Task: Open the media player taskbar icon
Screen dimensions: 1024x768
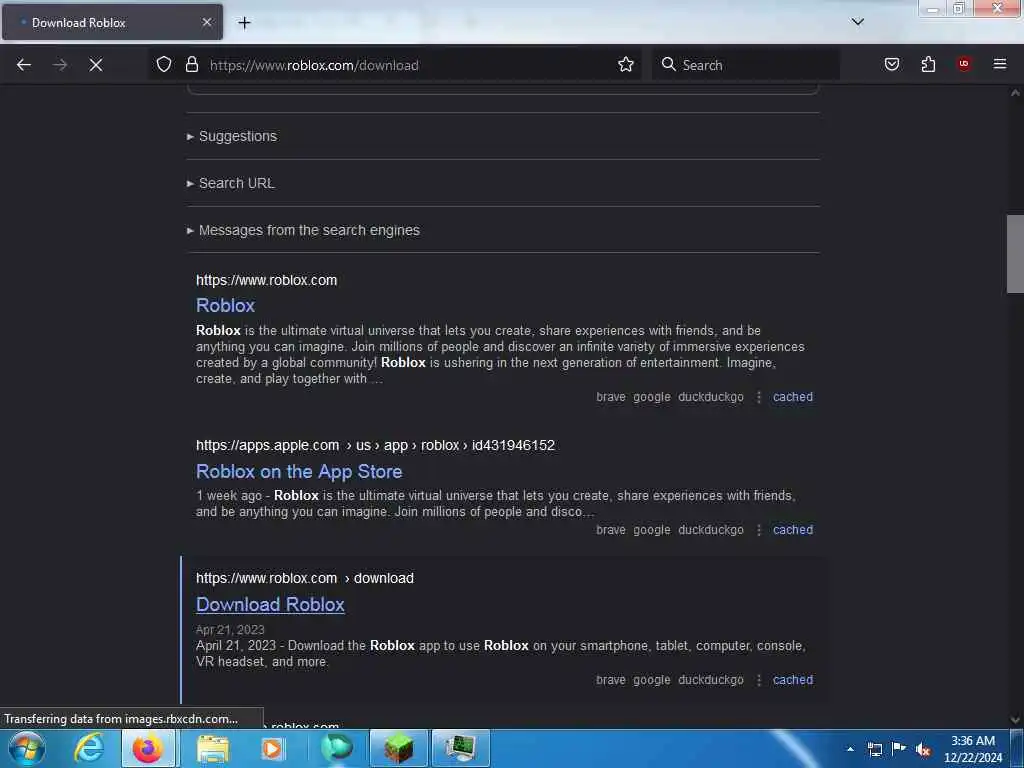Action: pyautogui.click(x=272, y=748)
